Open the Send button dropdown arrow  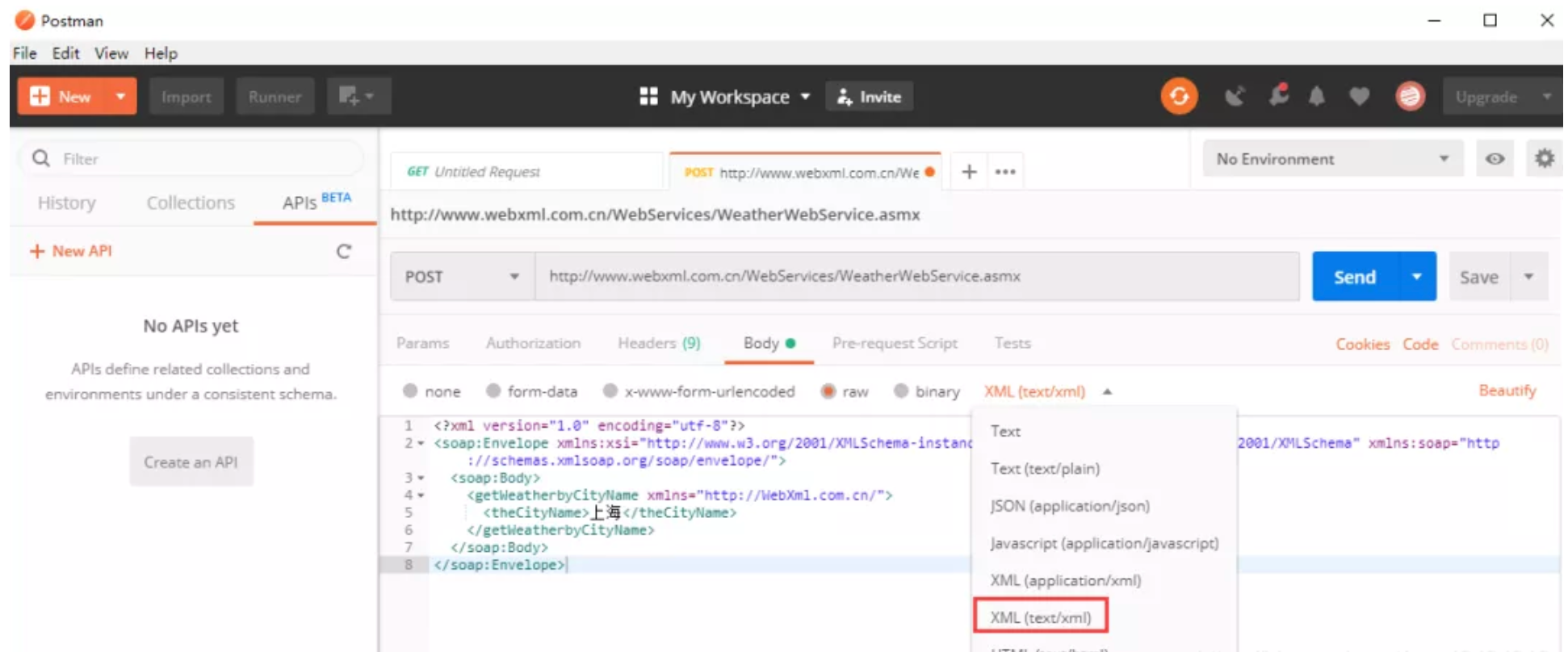tap(1416, 277)
